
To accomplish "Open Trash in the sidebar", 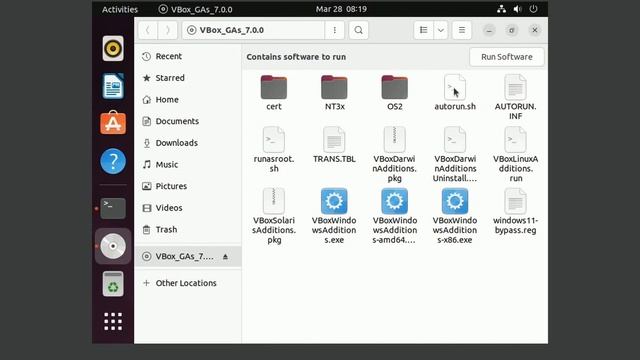I will click(188, 229).
